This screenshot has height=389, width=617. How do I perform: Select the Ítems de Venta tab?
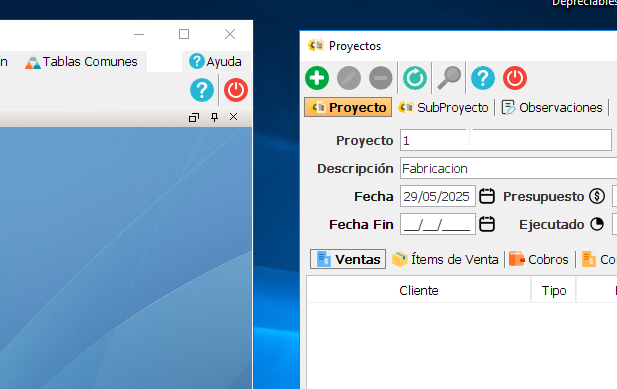(x=445, y=260)
